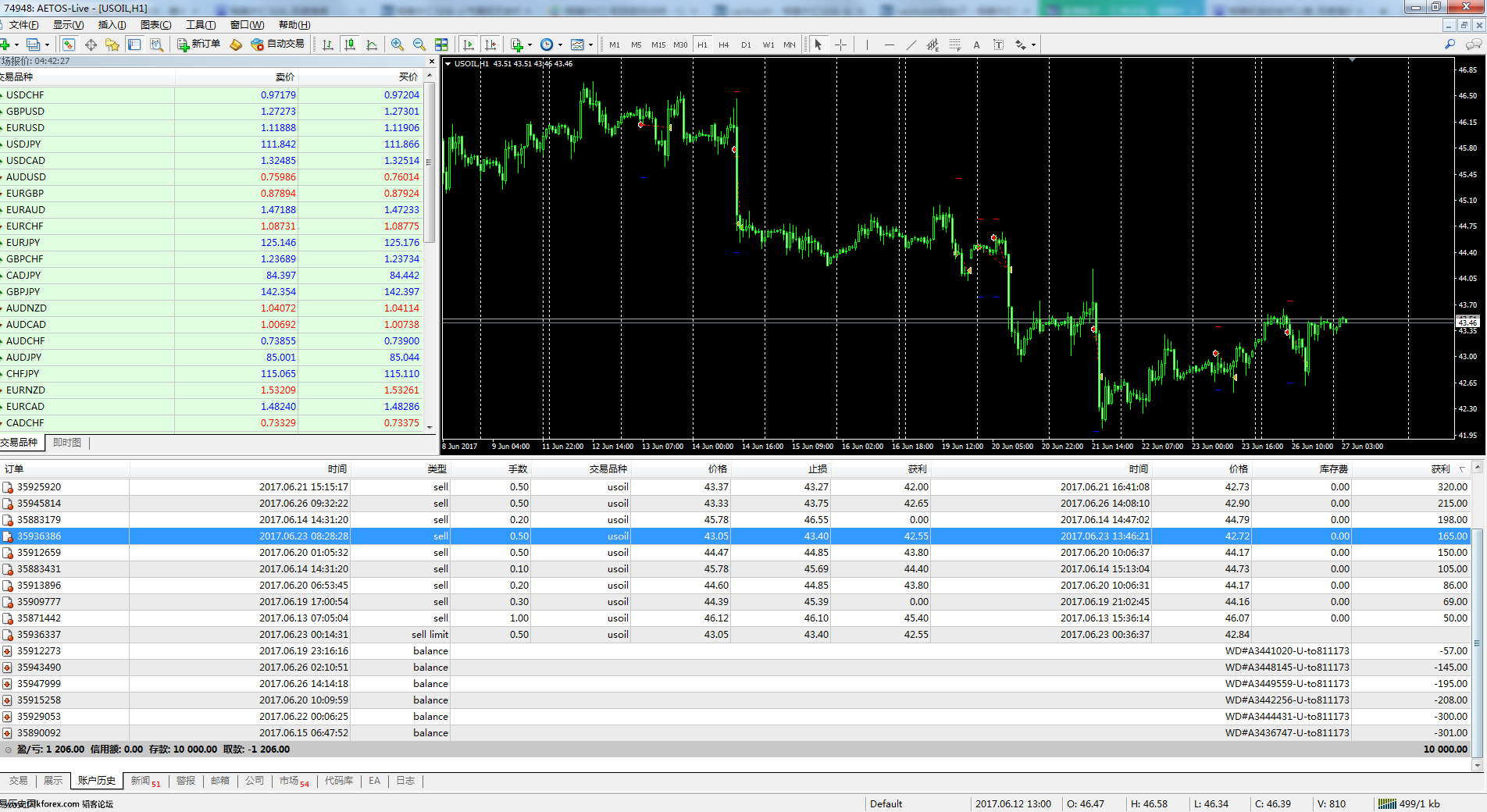The image size is (1487, 812).
Task: Select the GBPJPY symbol row
Action: pyautogui.click(x=212, y=292)
